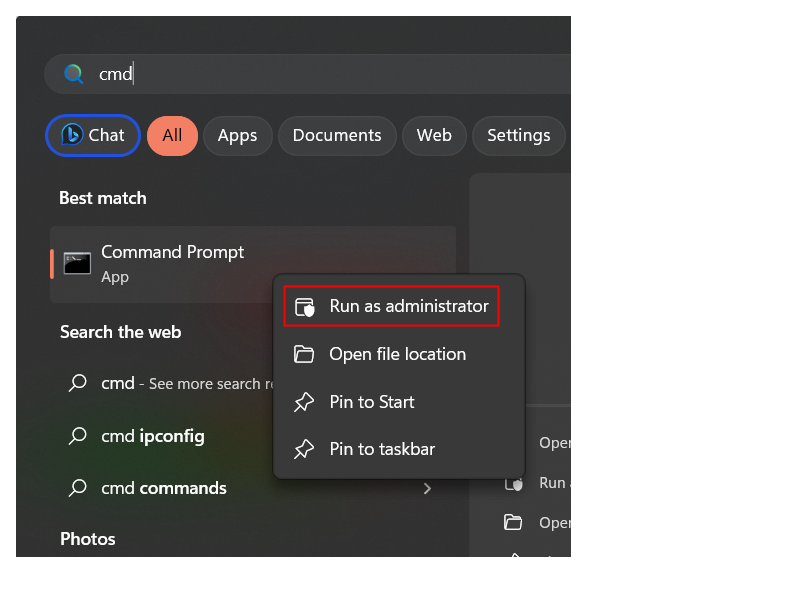Click the pin icon beside Pin to Start
This screenshot has height=600, width=800.
tap(304, 402)
